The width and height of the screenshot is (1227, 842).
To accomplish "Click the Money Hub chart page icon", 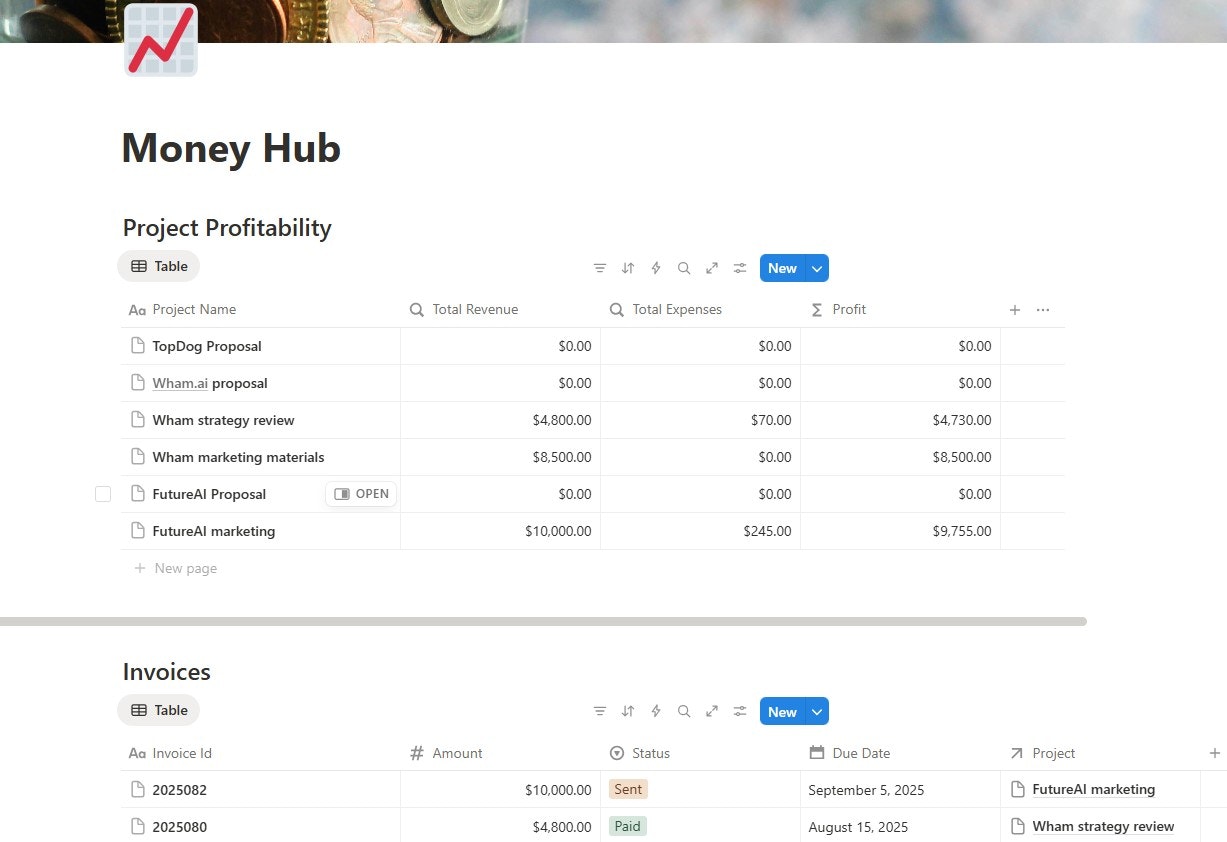I will [x=160, y=42].
